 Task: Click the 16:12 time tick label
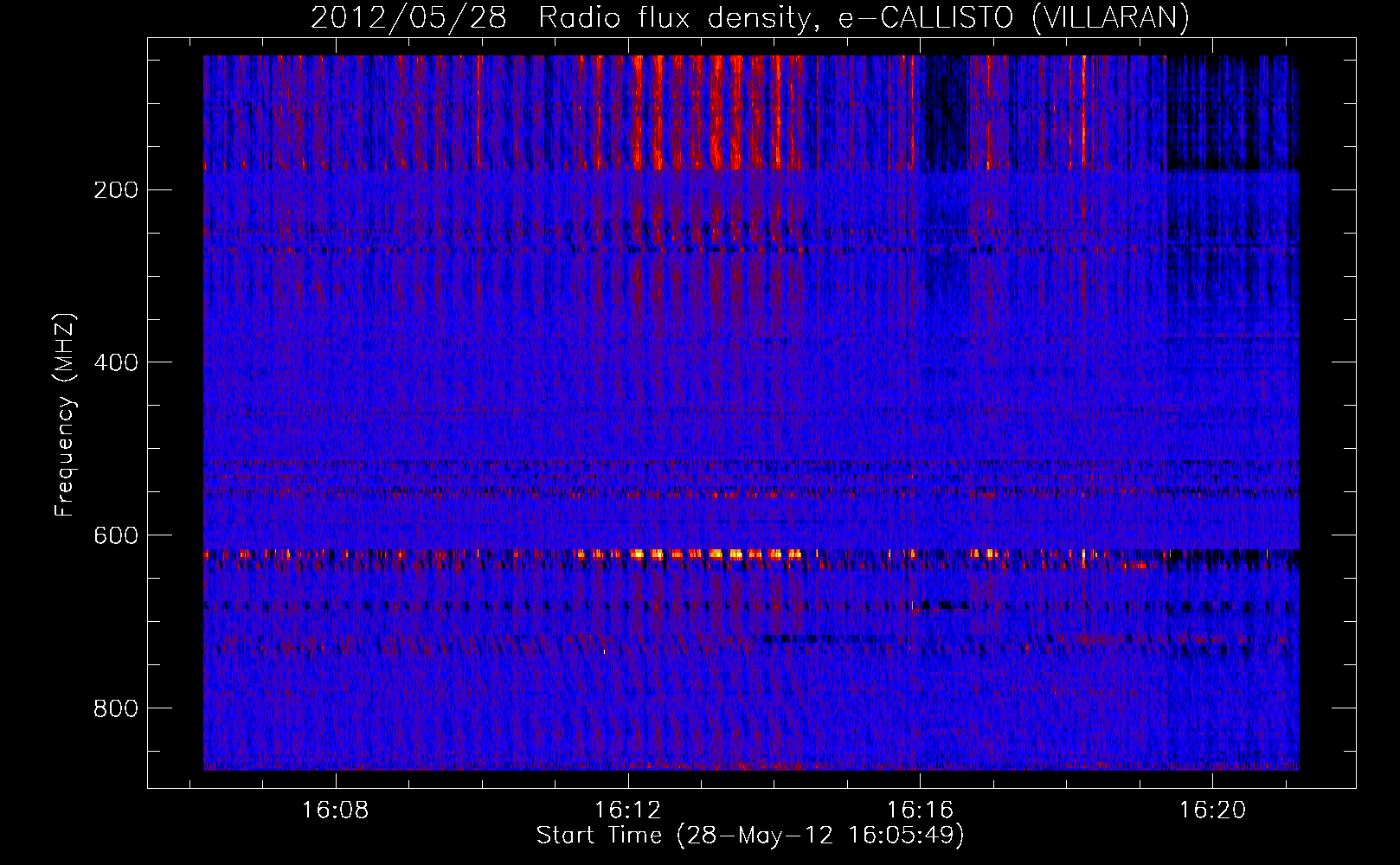[628, 810]
